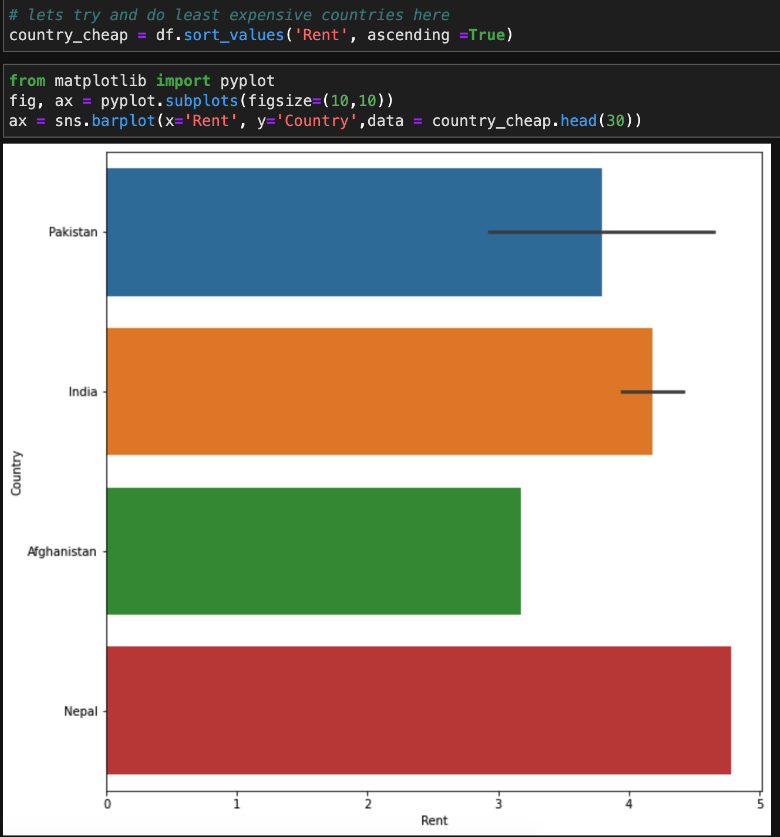This screenshot has height=837, width=780.
Task: Click the error bar on the India bar
Action: pos(653,392)
